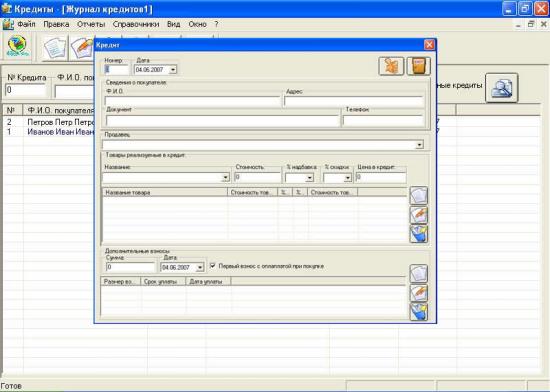Screen dimensions: 550x392
Task: Click Дата уплаты column header
Action: tap(208, 282)
